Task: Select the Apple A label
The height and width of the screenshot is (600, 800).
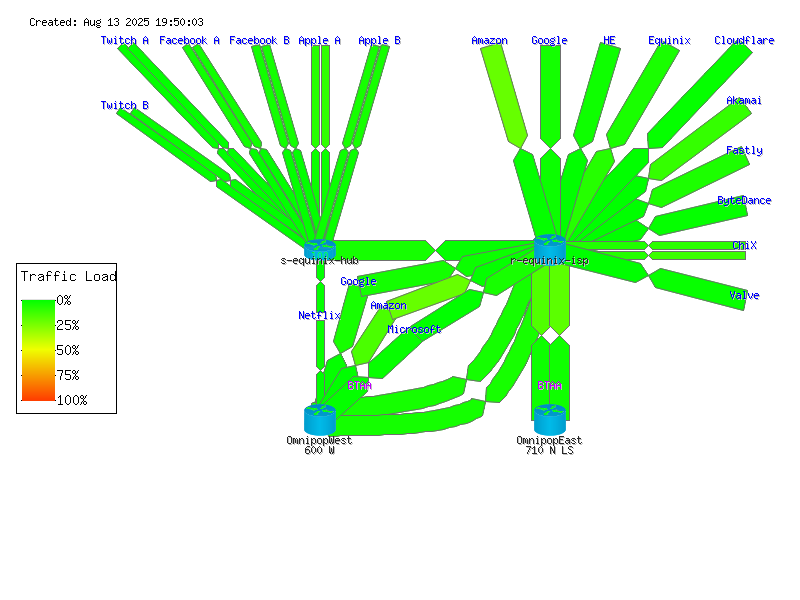Action: [x=319, y=40]
